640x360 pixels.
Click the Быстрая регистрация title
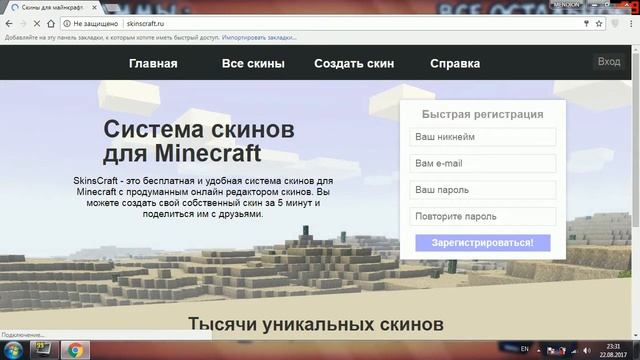point(482,114)
